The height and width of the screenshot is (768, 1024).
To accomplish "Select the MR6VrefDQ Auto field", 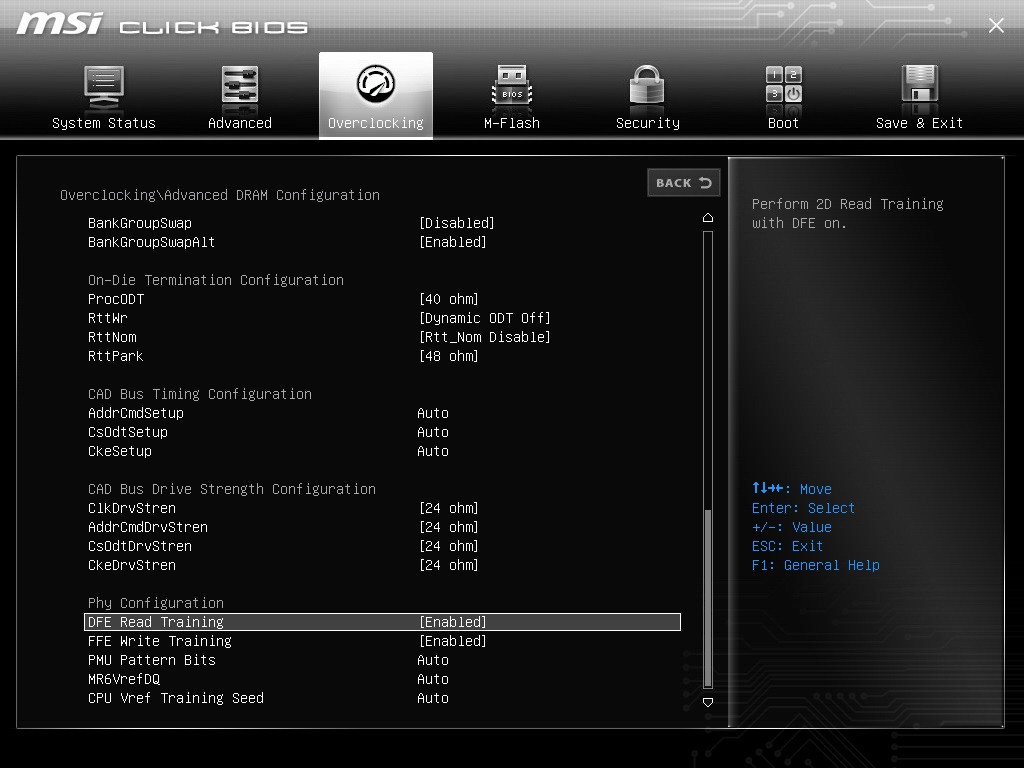I will (x=432, y=679).
